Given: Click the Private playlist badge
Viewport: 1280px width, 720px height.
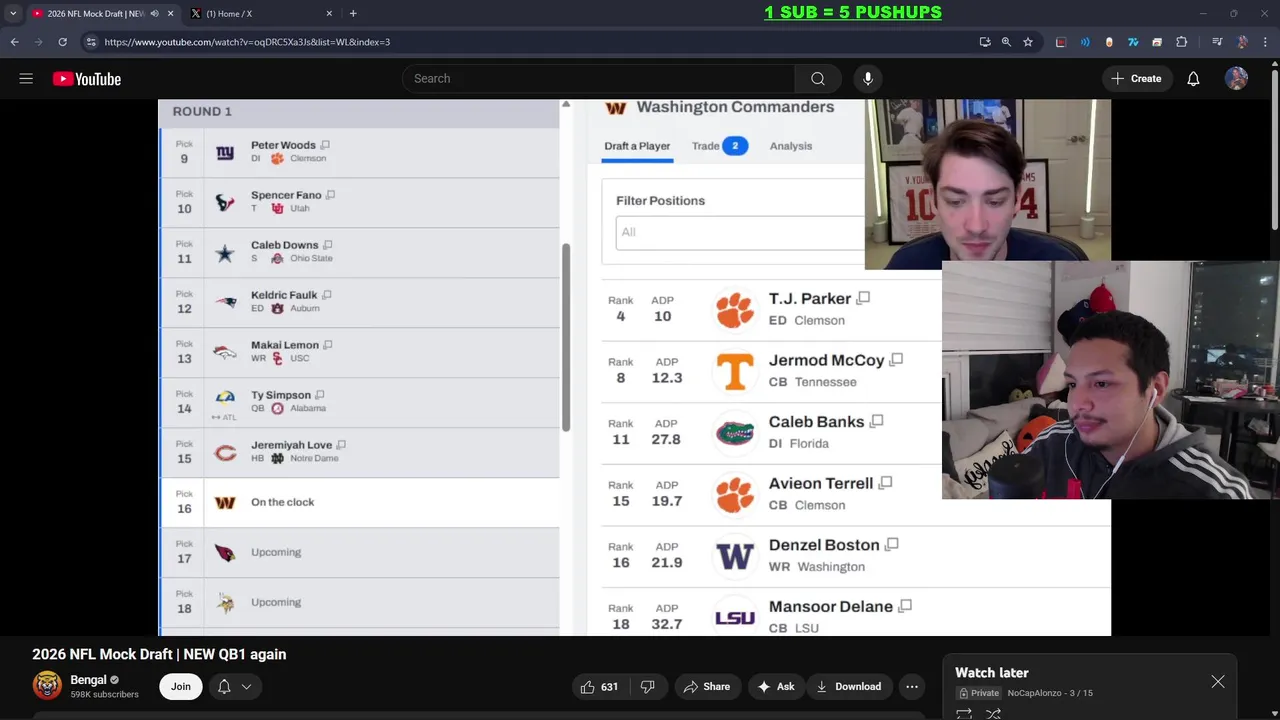Looking at the screenshot, I should [x=980, y=693].
